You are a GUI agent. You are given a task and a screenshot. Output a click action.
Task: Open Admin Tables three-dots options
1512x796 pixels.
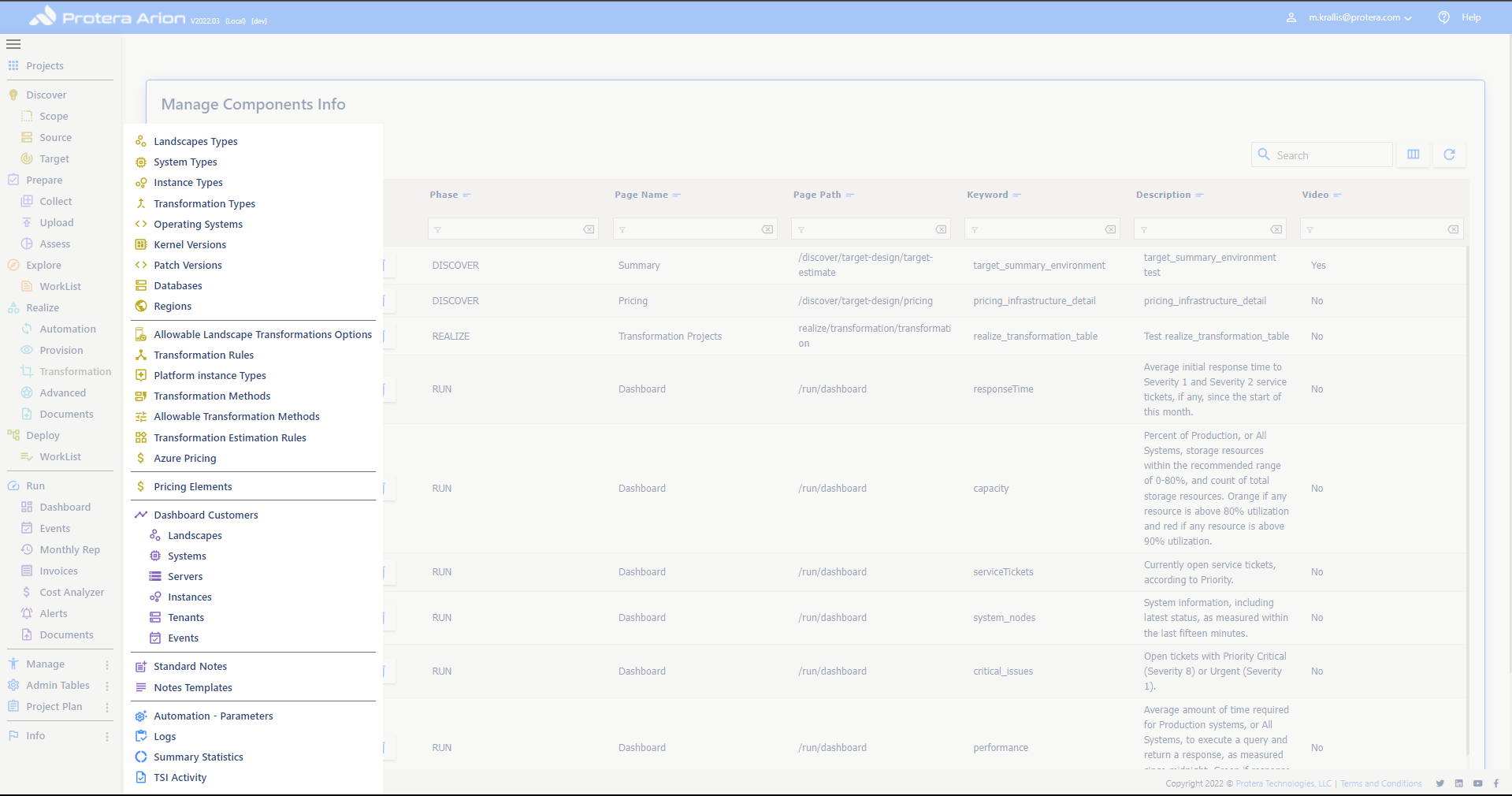[107, 686]
